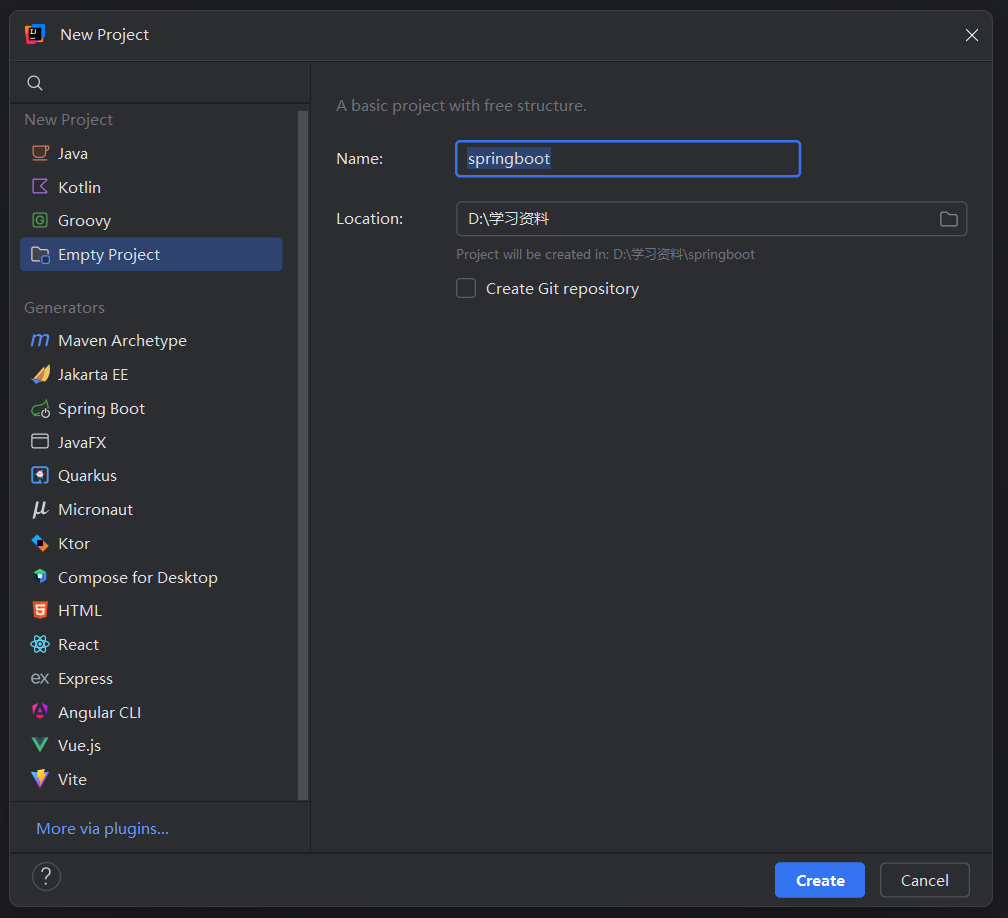The height and width of the screenshot is (918, 1008).
Task: Select the Express generator
Action: 151,678
